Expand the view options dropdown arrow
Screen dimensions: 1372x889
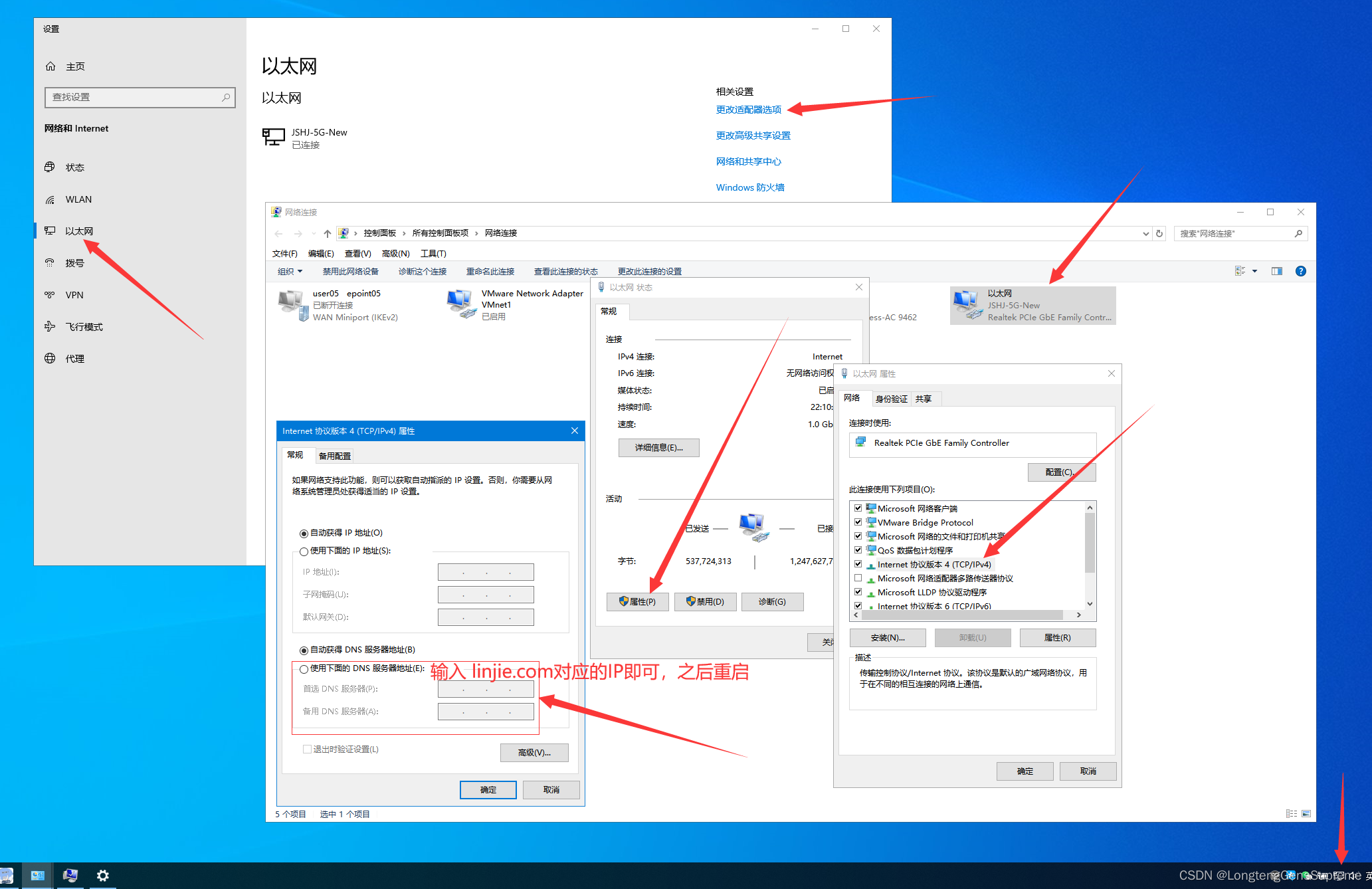pos(1254,271)
